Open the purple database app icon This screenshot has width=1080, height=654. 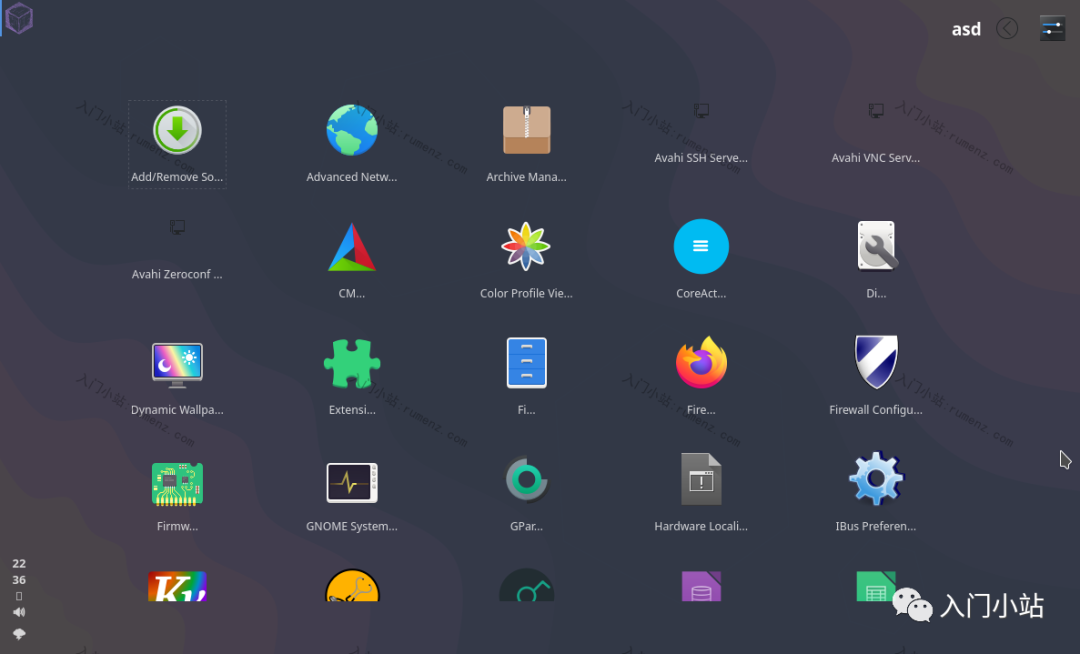701,587
